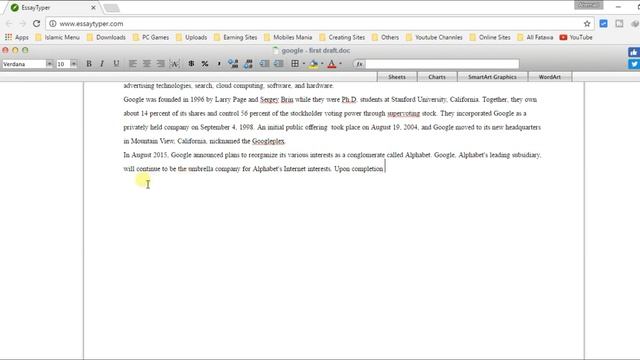Click the browser back arrow
Image resolution: width=640 pixels, height=360 pixels.
[x=9, y=24]
